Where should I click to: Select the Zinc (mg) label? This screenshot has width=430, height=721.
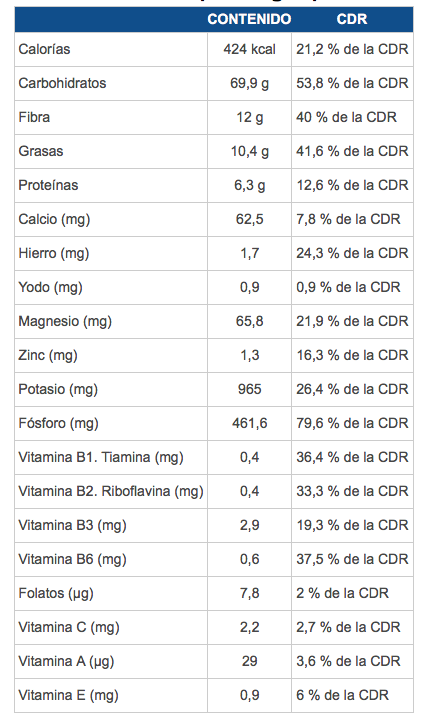click(x=48, y=355)
